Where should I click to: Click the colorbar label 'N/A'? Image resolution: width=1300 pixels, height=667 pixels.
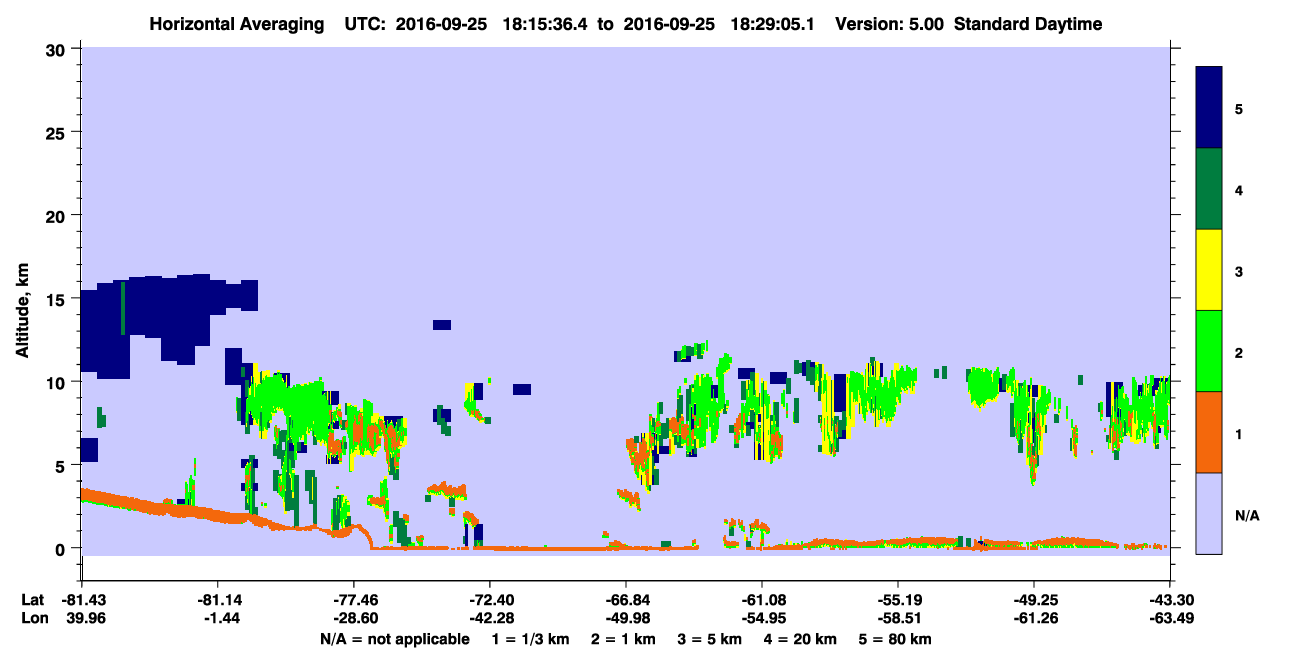tap(1246, 516)
